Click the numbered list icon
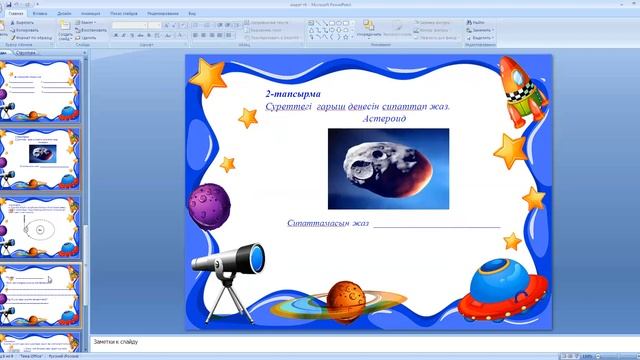Viewport: 640px width, 360px height. [x=207, y=25]
